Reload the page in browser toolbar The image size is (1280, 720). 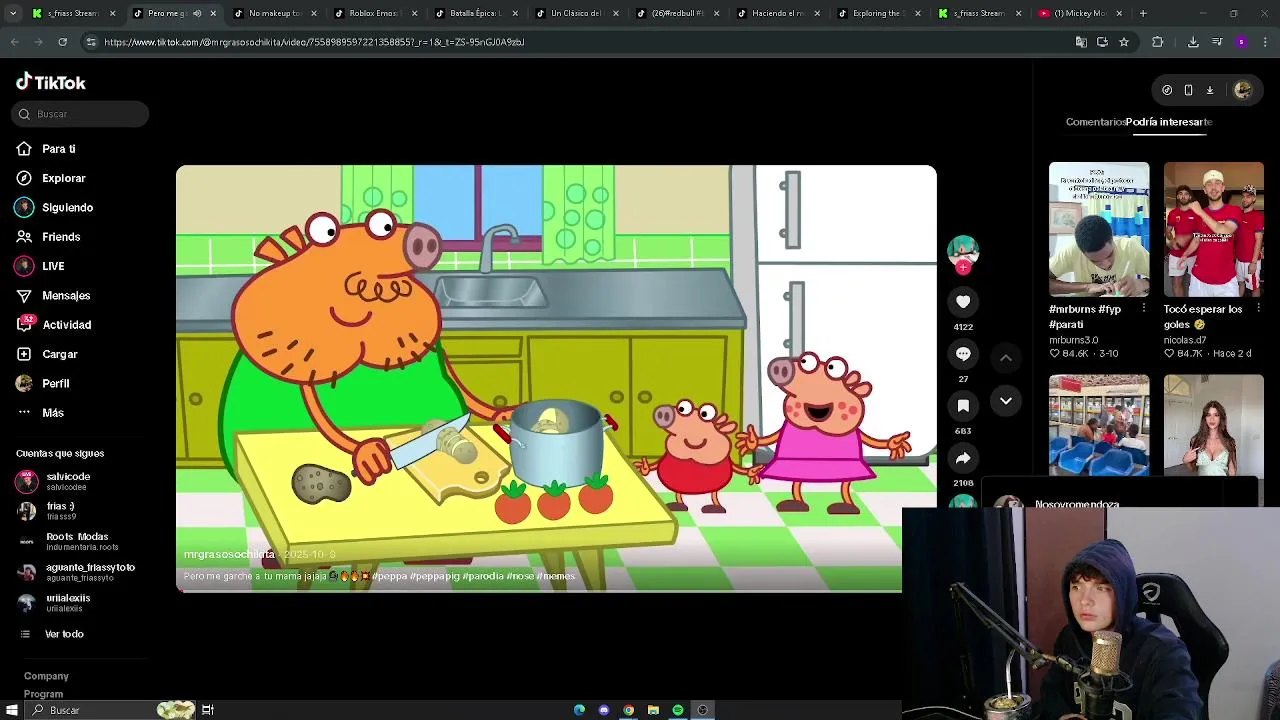(62, 42)
